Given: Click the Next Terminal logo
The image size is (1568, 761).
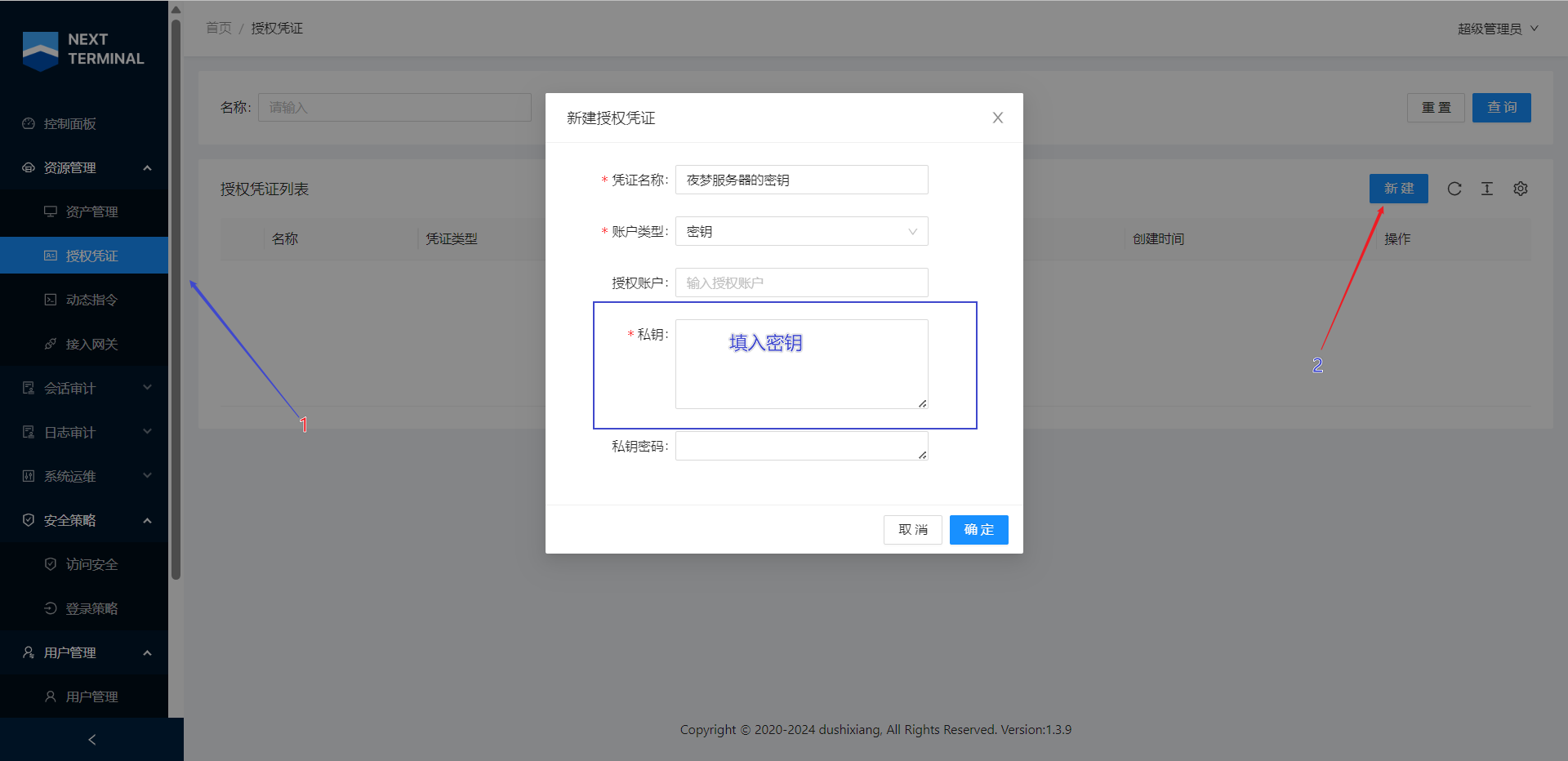Looking at the screenshot, I should (83, 50).
